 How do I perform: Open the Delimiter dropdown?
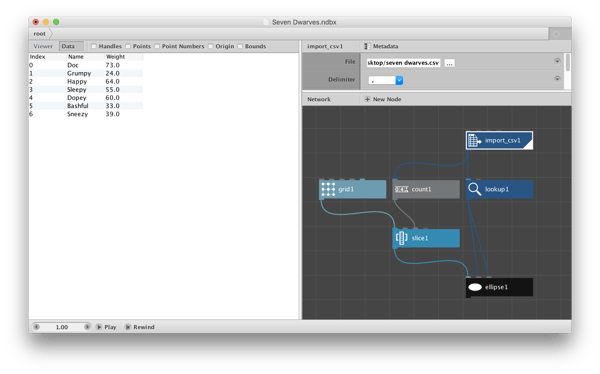coord(386,80)
